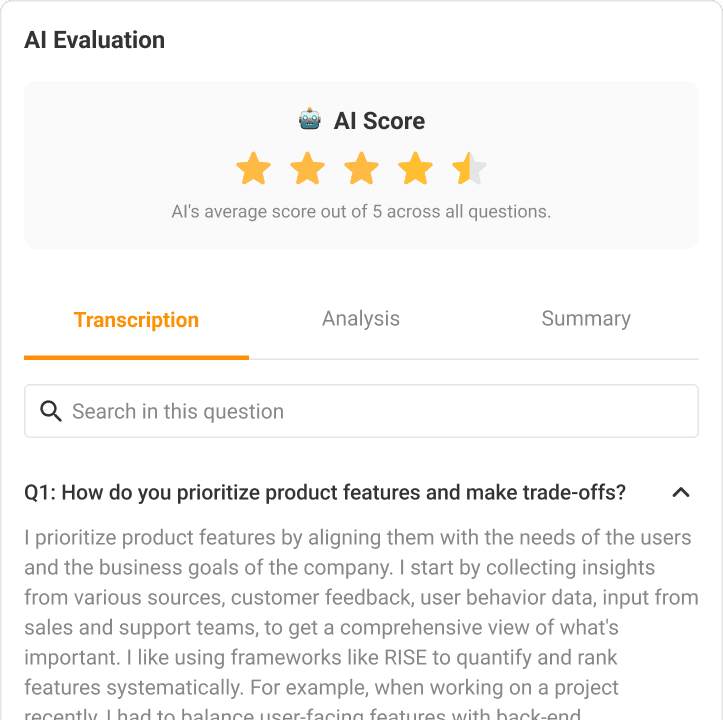Click the 'AI Score' label
This screenshot has width=723, height=720.
379,121
